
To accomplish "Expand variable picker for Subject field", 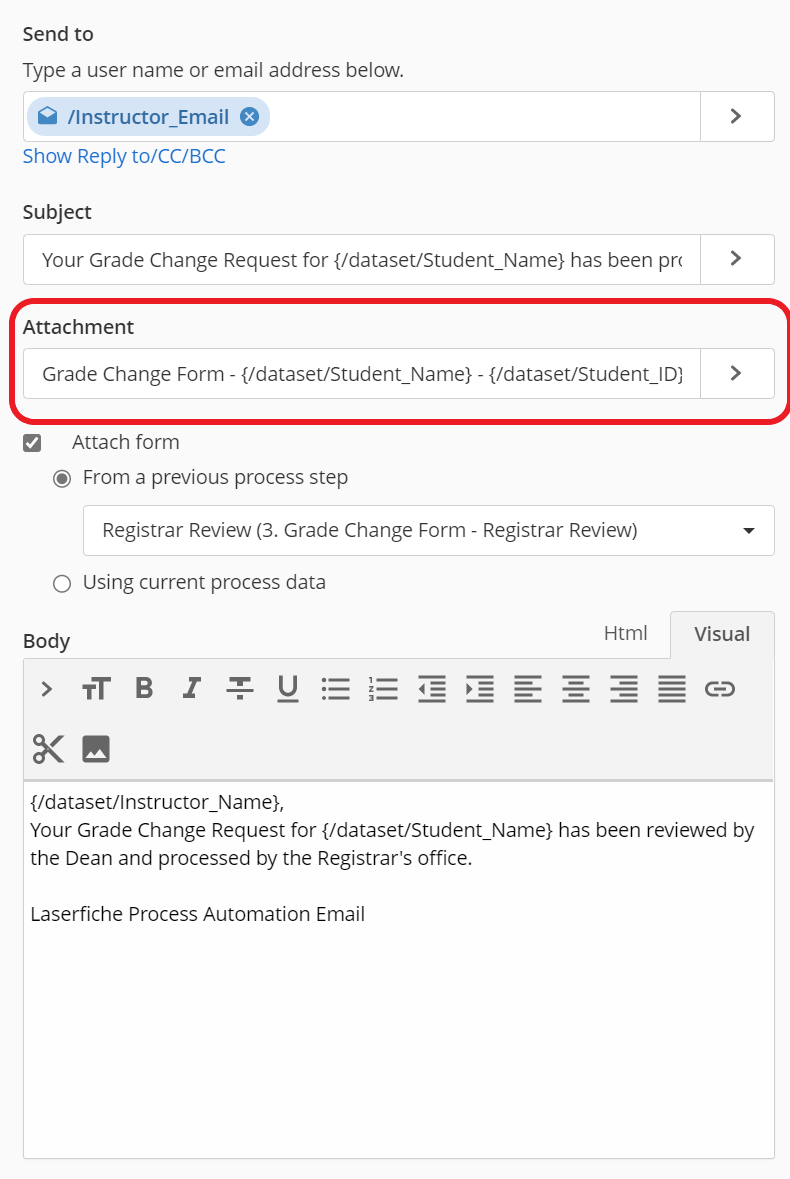I will [737, 259].
